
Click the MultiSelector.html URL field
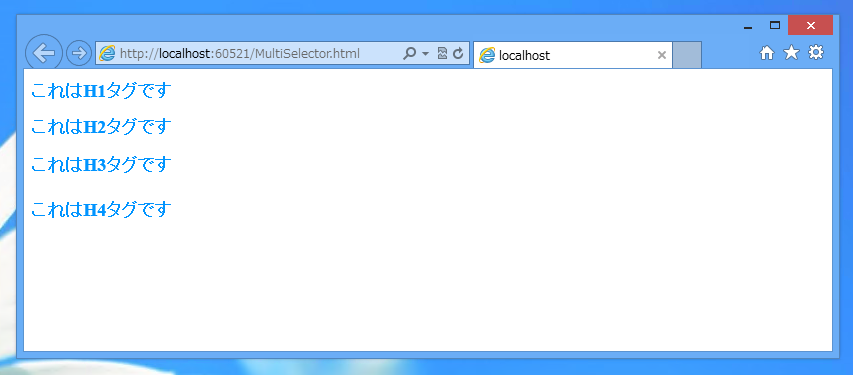249,53
